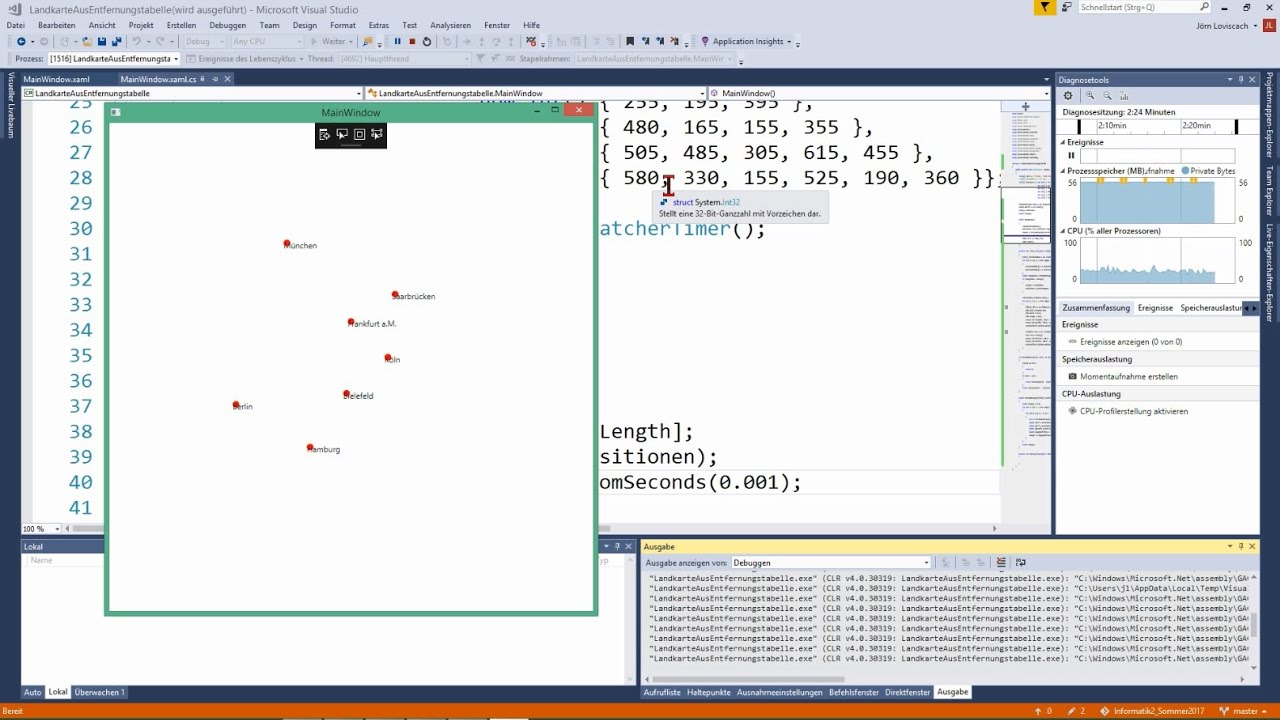Click the navigate back arrow
This screenshot has height=720, width=1280.
pos(21,41)
